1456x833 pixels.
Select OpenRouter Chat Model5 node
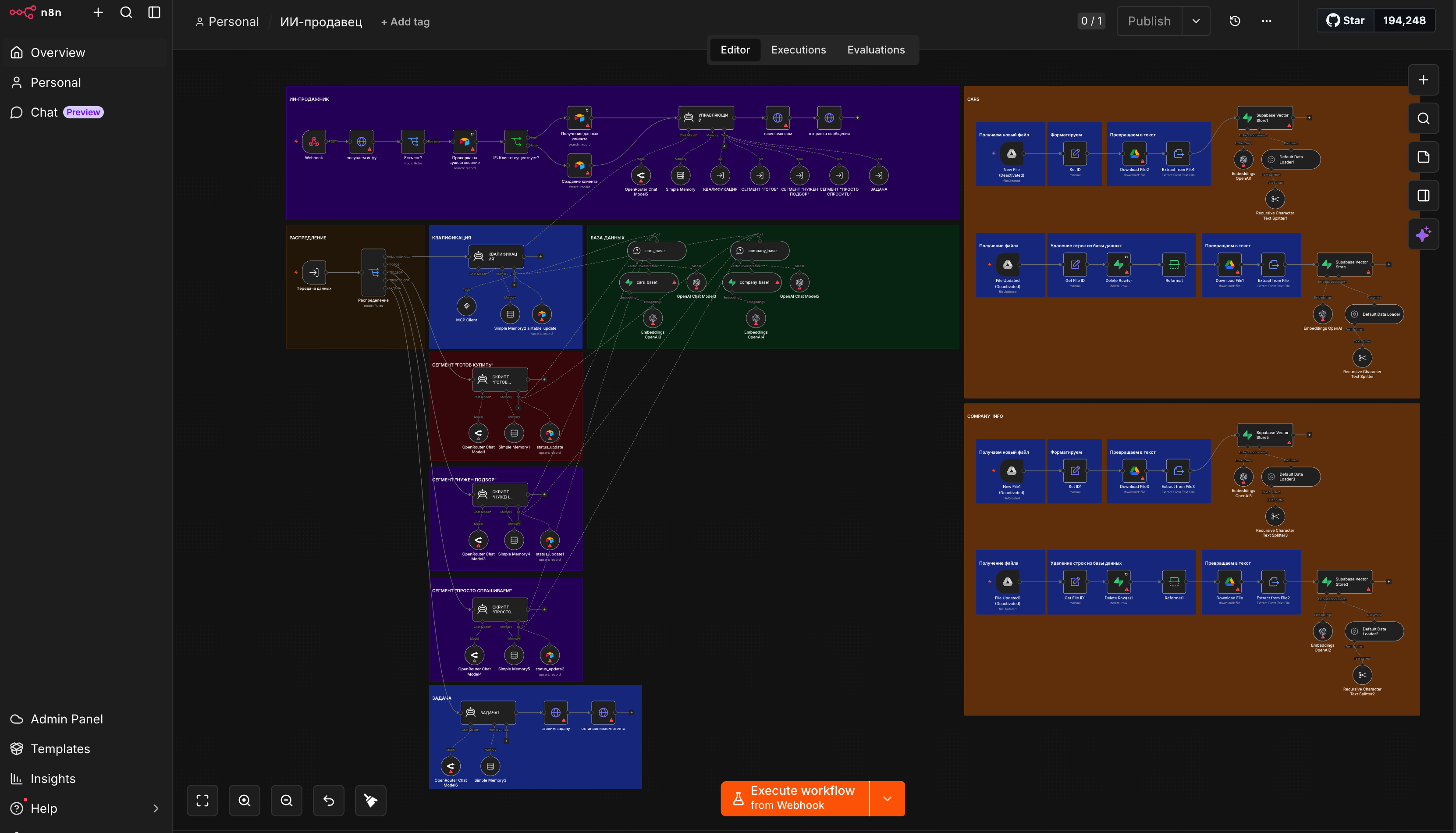(641, 175)
